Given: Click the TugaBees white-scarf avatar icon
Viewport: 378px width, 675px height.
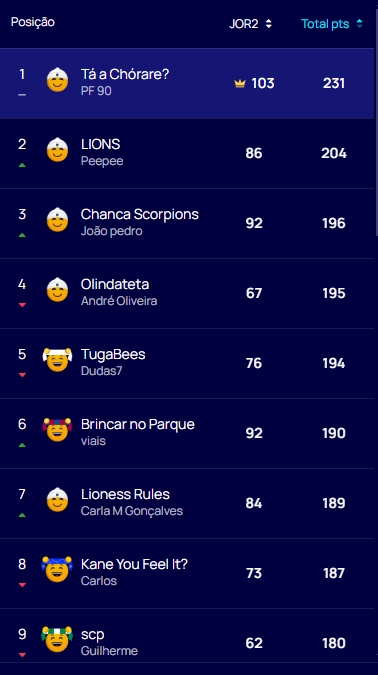Looking at the screenshot, I should tap(57, 360).
